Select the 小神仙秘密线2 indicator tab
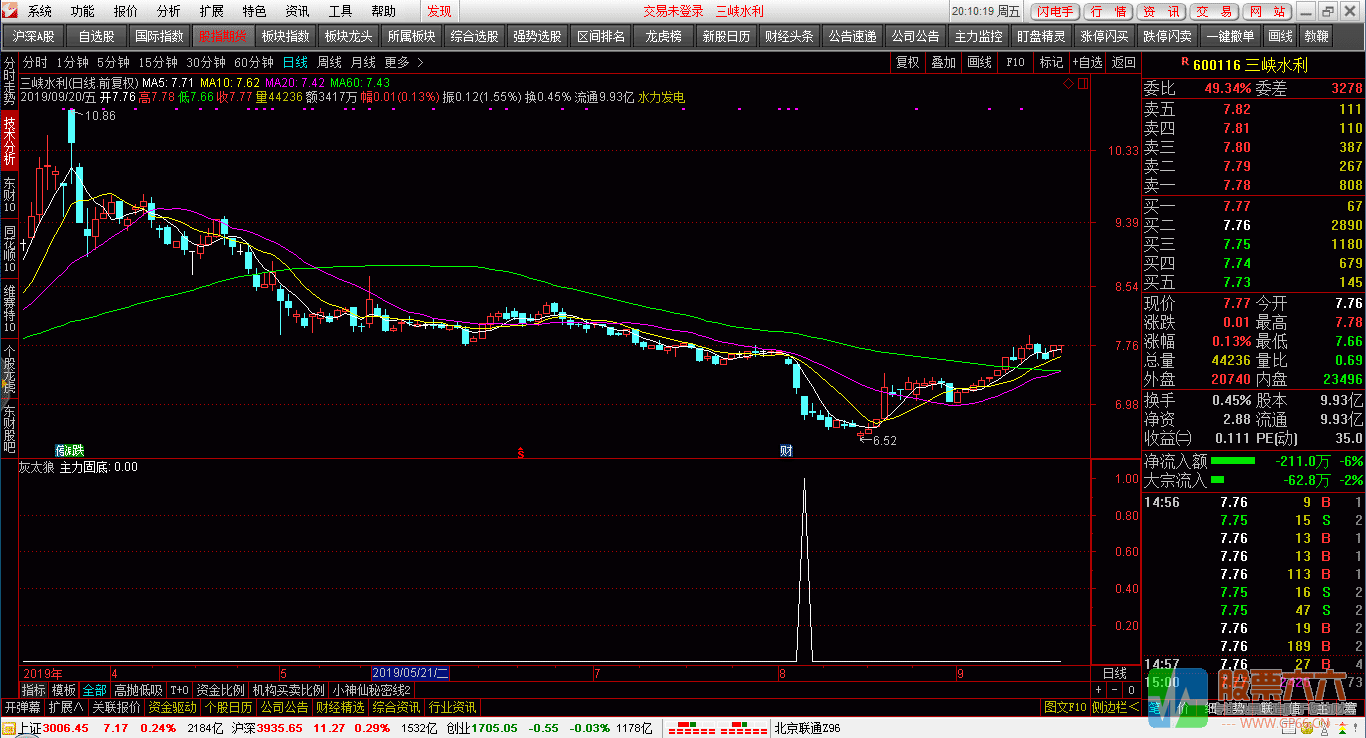The image size is (1366, 738). 372,690
